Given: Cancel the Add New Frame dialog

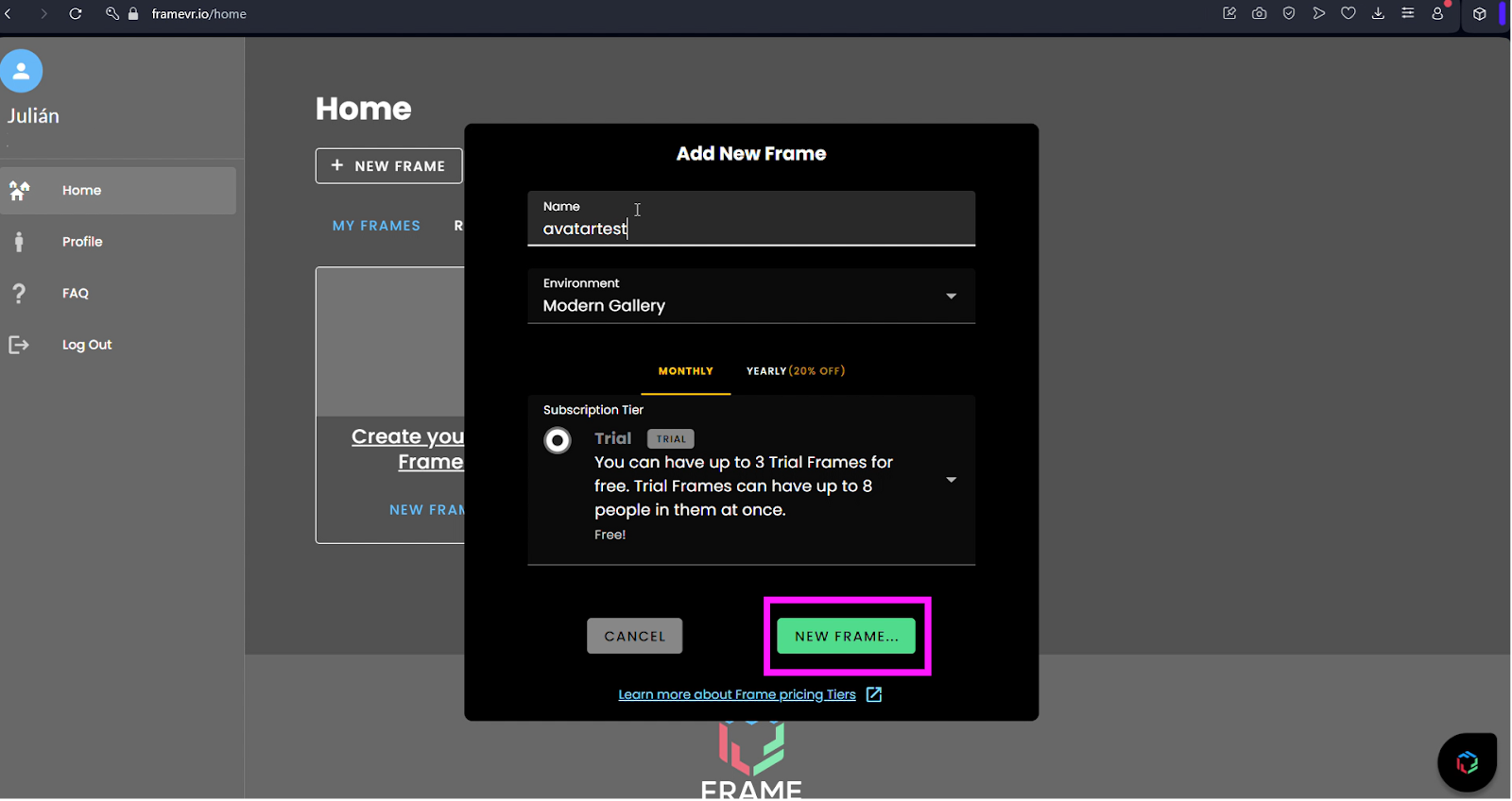Looking at the screenshot, I should [x=634, y=637].
